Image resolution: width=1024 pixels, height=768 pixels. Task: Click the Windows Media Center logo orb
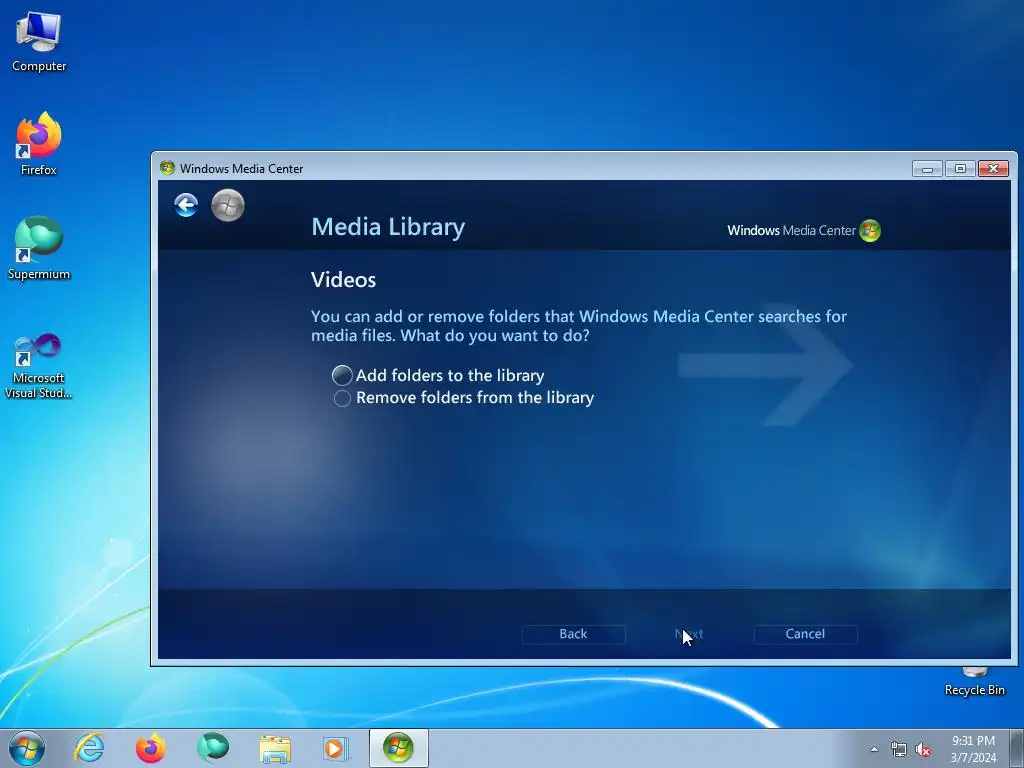click(x=870, y=231)
